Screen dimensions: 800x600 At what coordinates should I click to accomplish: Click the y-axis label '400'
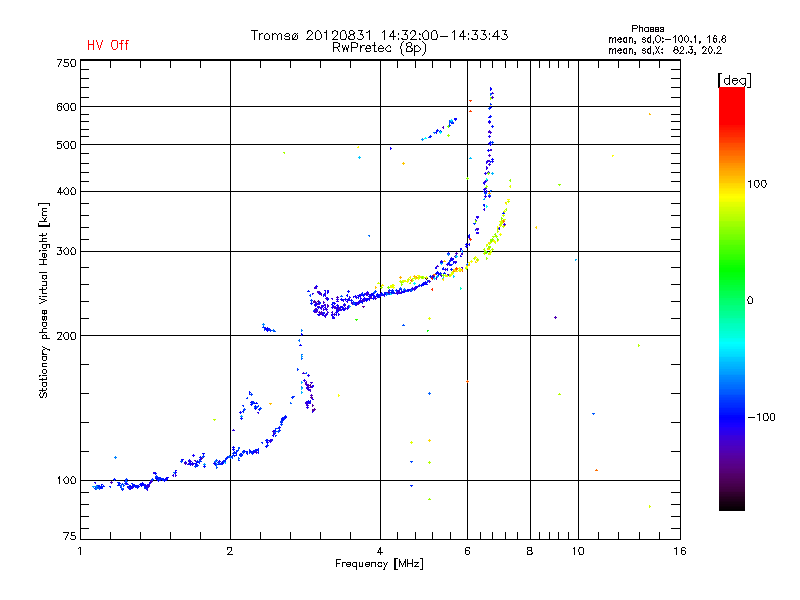tap(66, 191)
